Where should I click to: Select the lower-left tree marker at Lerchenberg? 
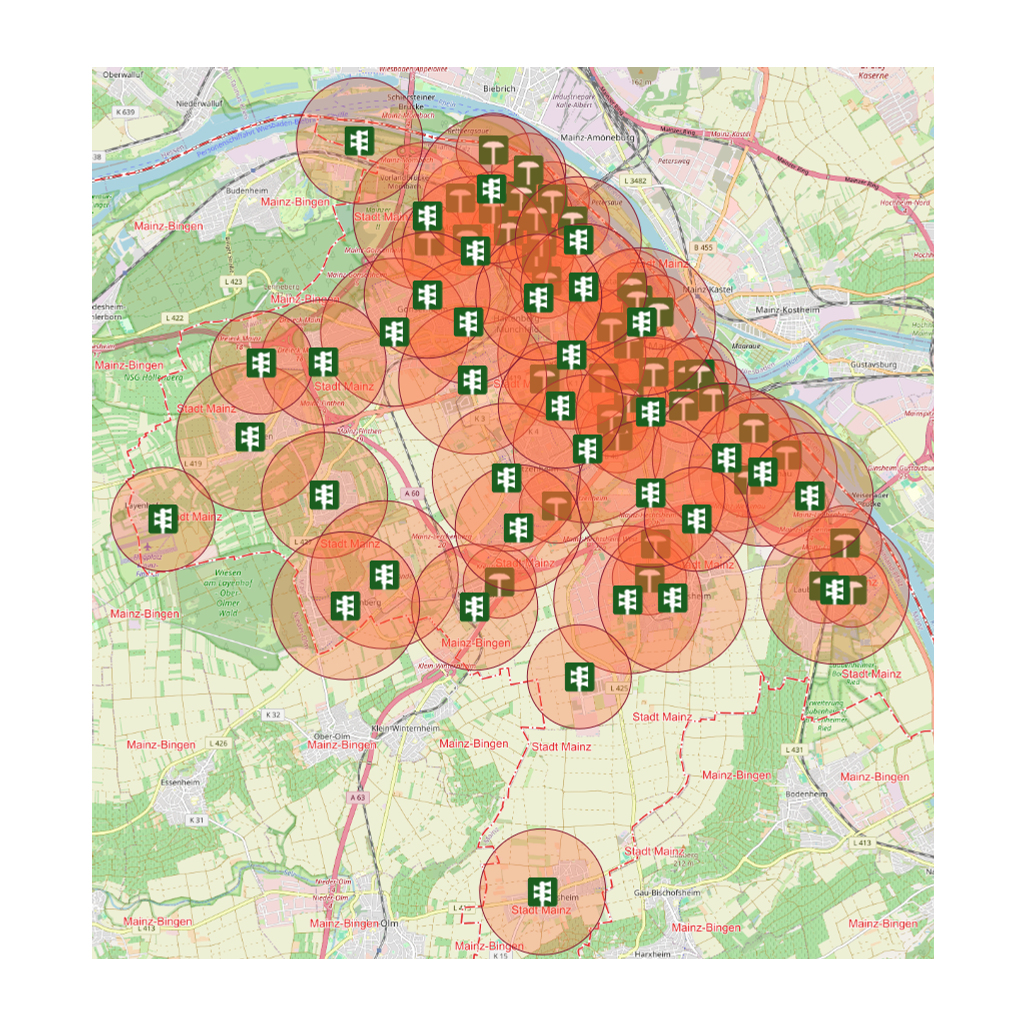[345, 607]
